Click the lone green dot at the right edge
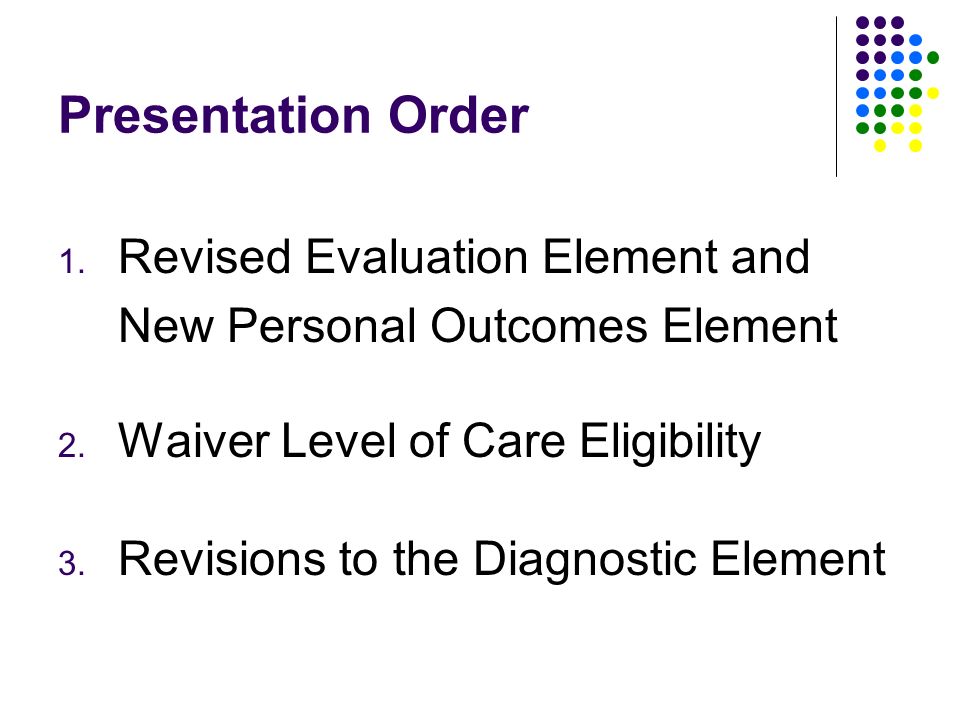Image resolution: width=960 pixels, height=720 pixels. pyautogui.click(x=933, y=58)
